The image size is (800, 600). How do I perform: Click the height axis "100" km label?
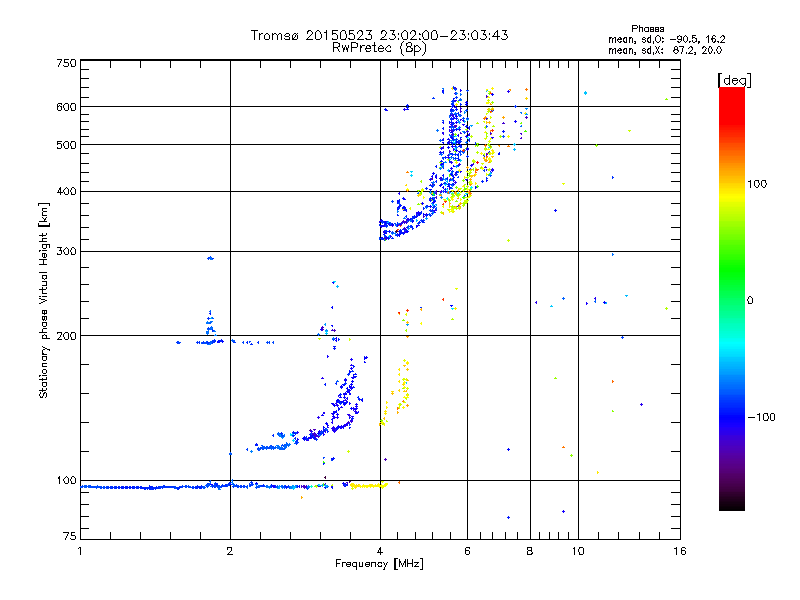point(66,480)
